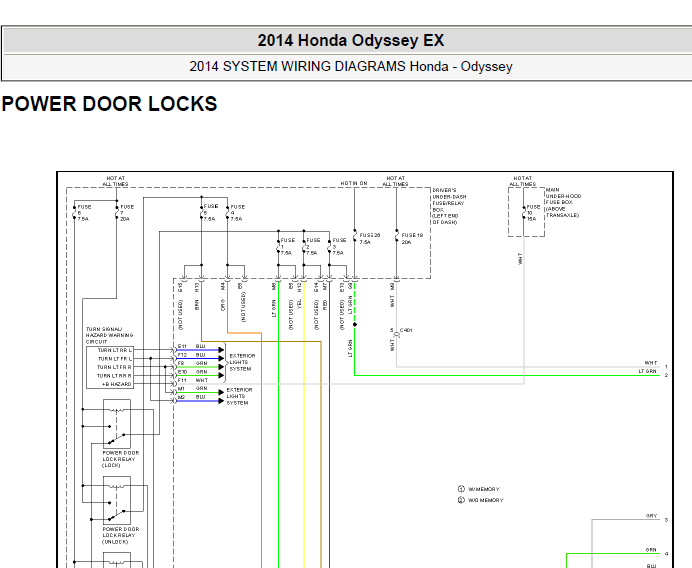
Task: Click the 'F9 GRN' connector label
Action: tap(192, 363)
